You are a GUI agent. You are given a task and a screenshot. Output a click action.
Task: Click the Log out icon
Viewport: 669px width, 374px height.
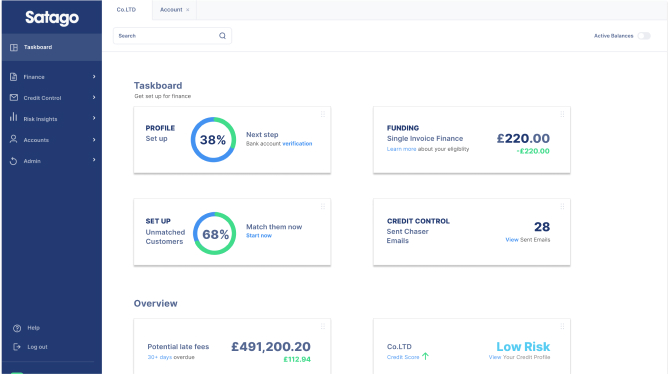tap(17, 347)
